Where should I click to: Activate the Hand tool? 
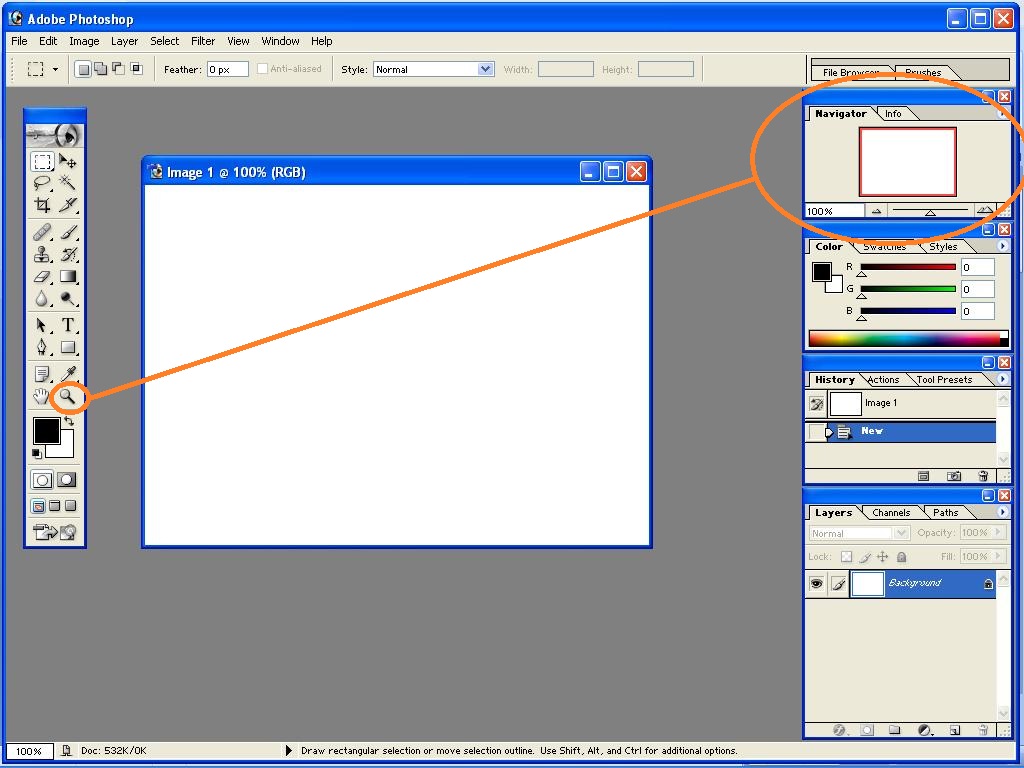(x=42, y=397)
